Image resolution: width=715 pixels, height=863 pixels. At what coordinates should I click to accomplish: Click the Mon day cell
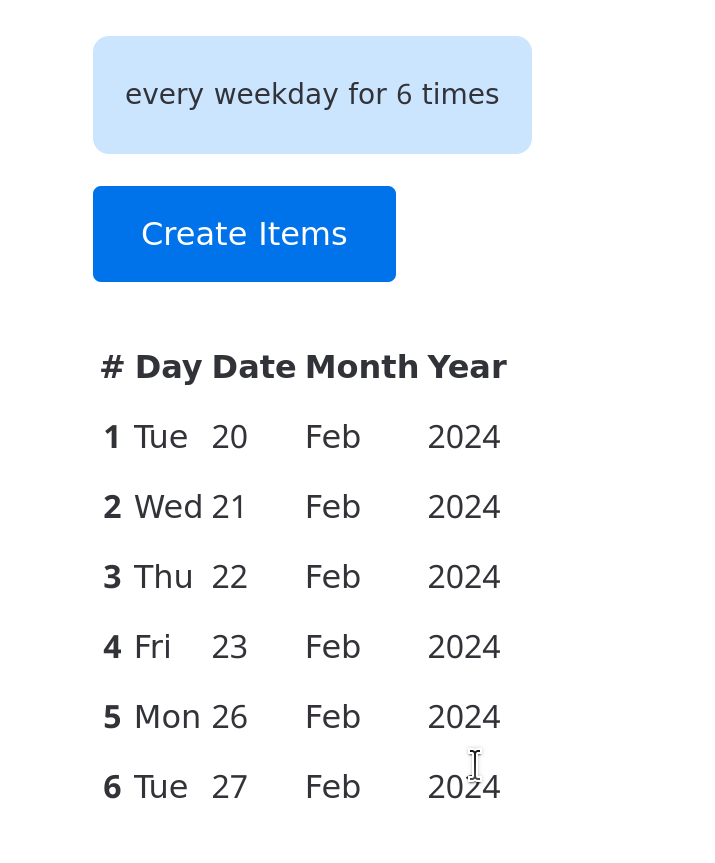pyautogui.click(x=167, y=718)
